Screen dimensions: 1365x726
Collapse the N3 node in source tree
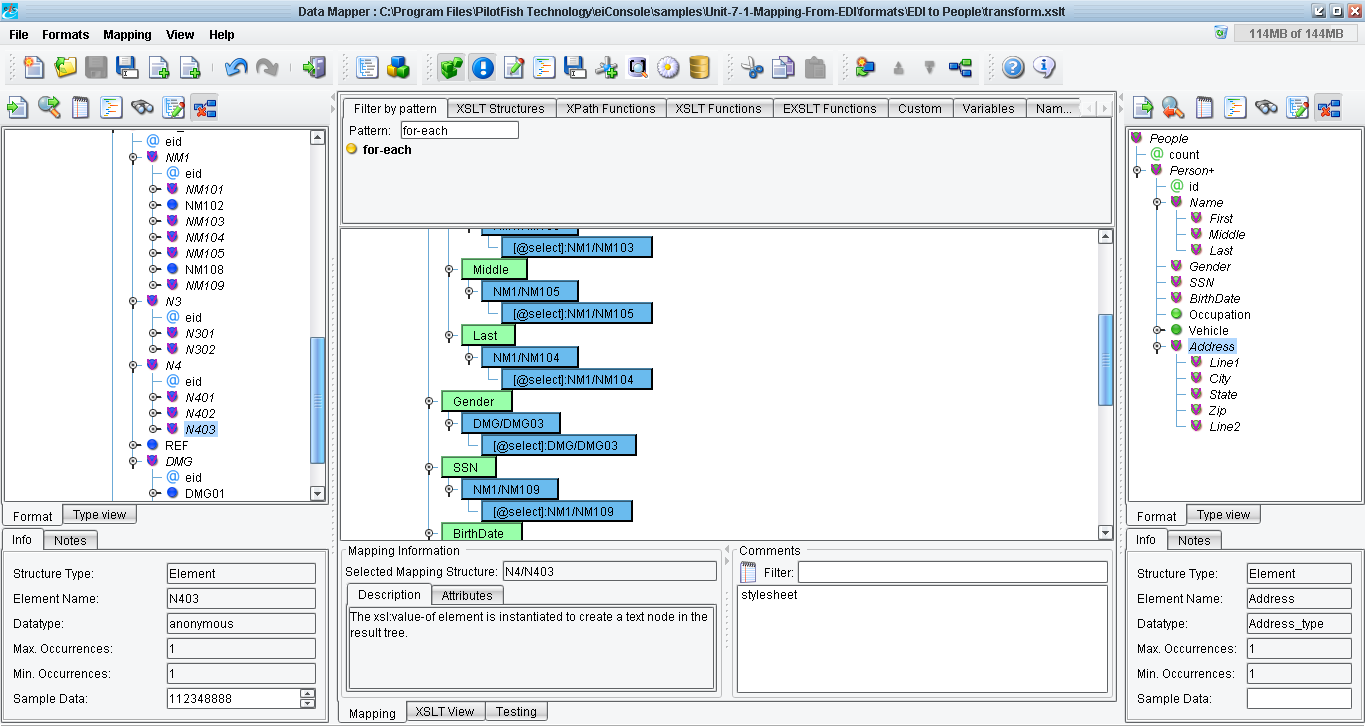(133, 302)
